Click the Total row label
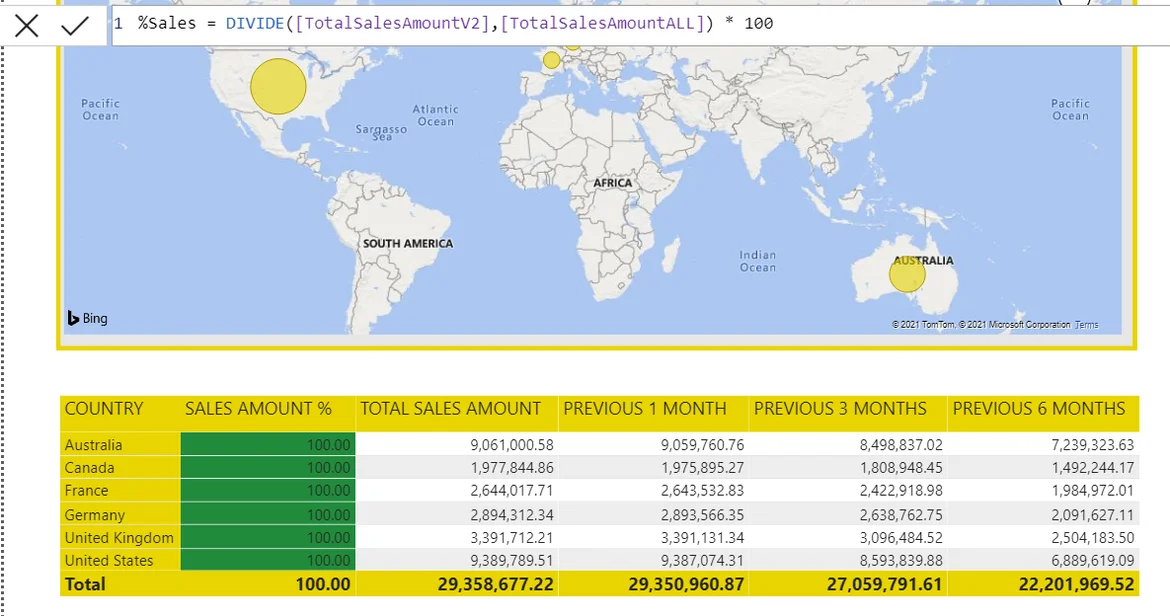The height and width of the screenshot is (616, 1170). coord(85,584)
